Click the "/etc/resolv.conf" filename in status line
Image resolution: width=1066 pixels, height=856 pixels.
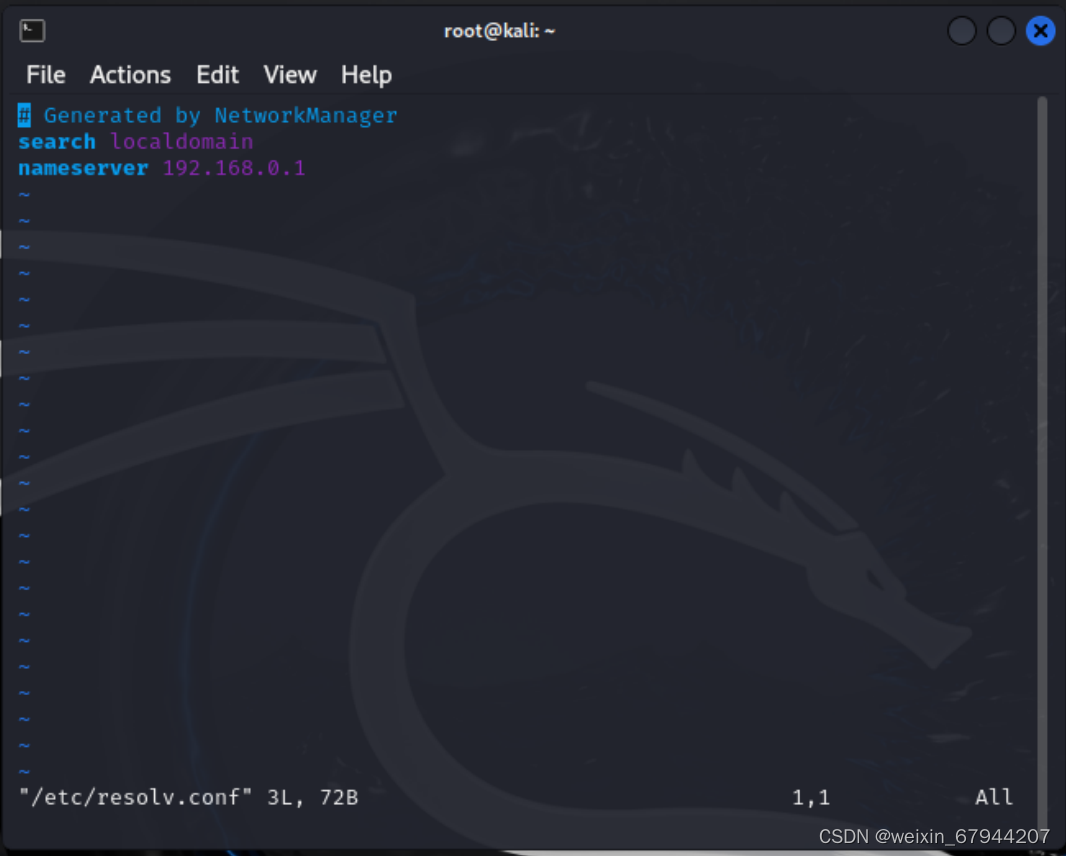click(x=136, y=797)
